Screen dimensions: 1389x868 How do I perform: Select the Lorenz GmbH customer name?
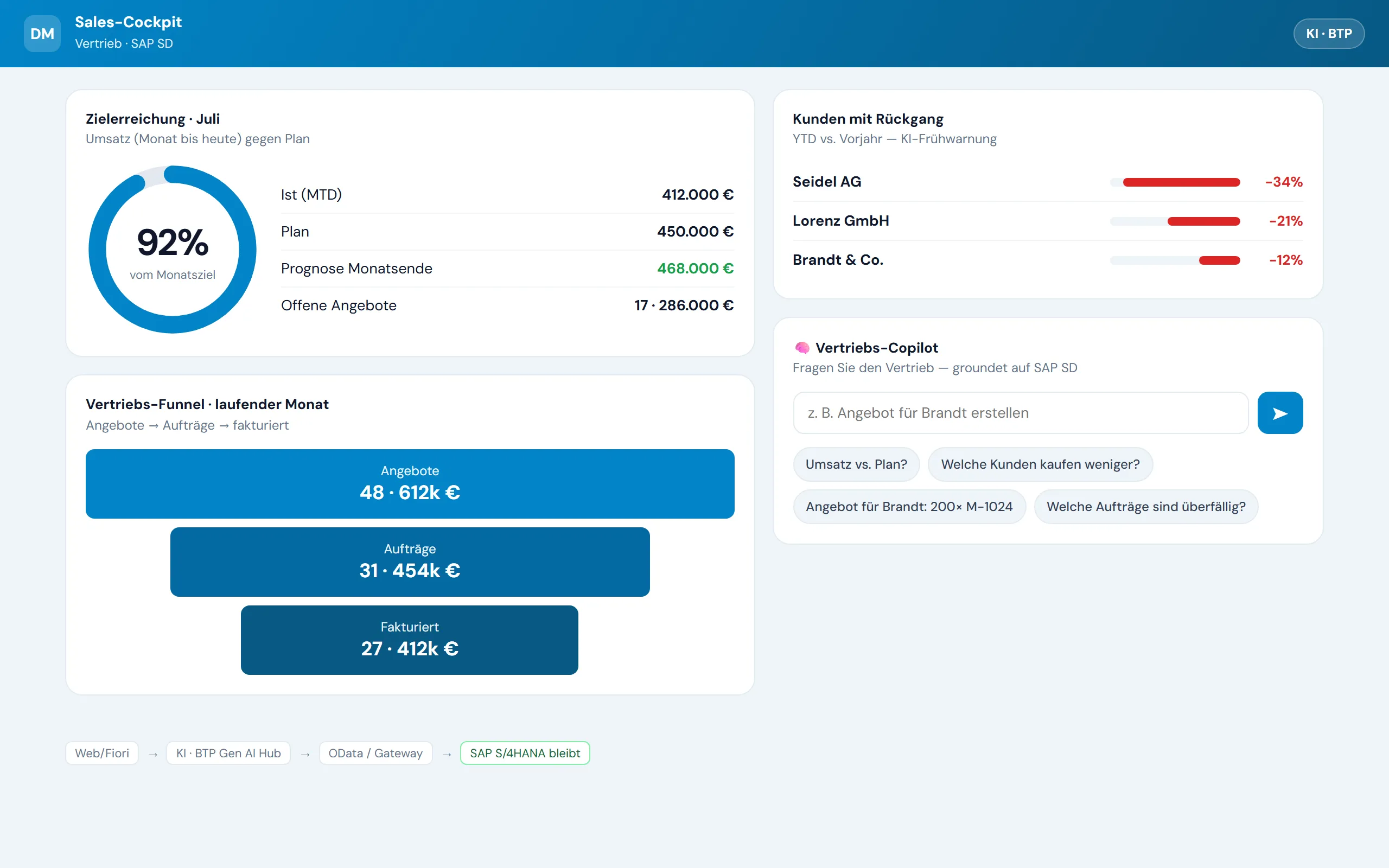tap(840, 221)
